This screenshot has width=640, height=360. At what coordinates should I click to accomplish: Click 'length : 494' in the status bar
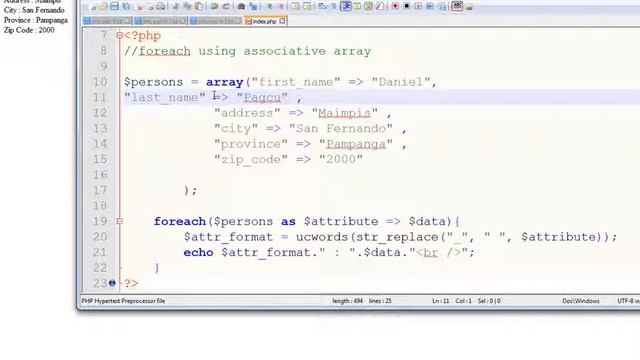point(347,301)
